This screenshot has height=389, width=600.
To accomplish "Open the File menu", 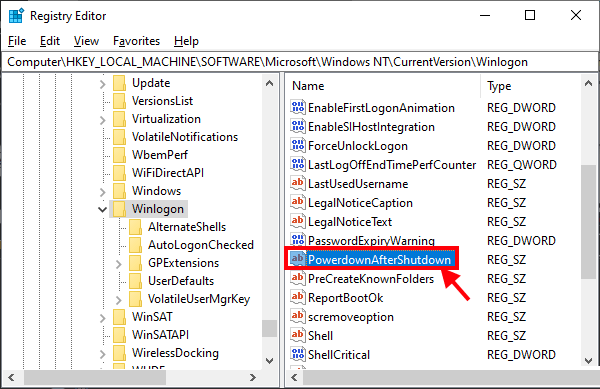I will (x=17, y=41).
